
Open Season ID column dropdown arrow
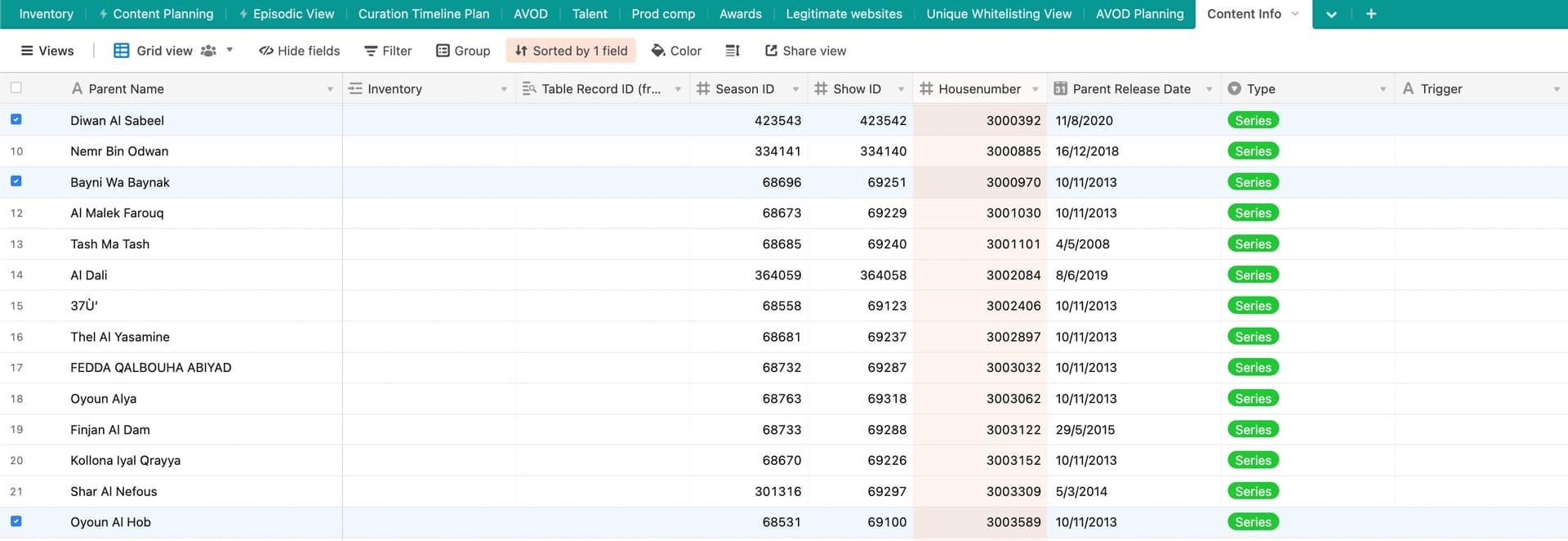click(x=795, y=89)
